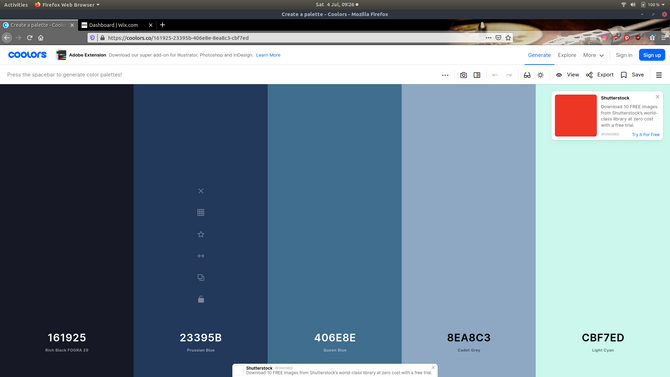The height and width of the screenshot is (377, 670).
Task: Open the clock and calendar panel
Action: point(337,5)
